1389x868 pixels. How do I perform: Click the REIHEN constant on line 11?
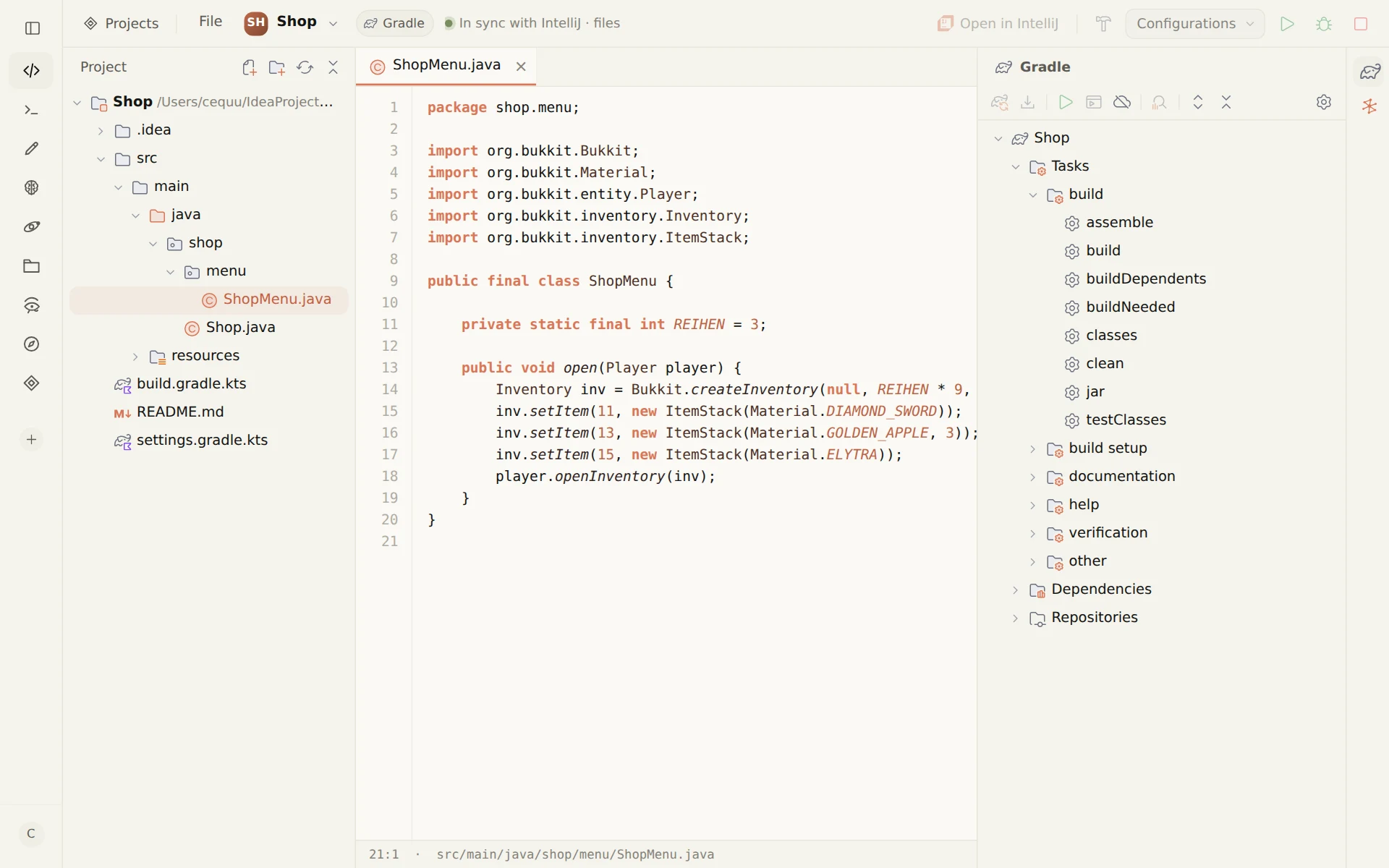[699, 324]
